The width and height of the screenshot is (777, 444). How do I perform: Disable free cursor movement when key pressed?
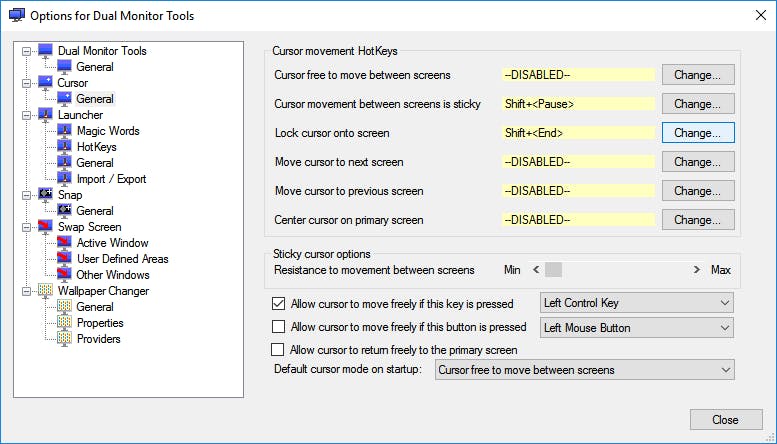pyautogui.click(x=279, y=303)
